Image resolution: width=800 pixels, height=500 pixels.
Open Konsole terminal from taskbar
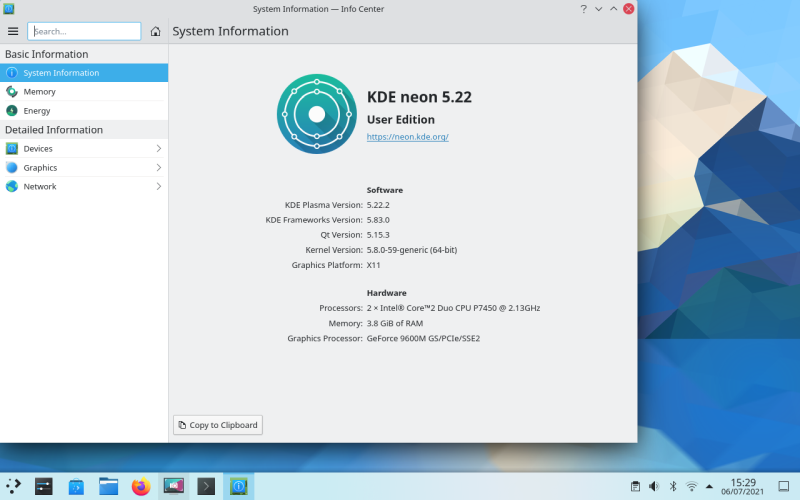point(206,486)
